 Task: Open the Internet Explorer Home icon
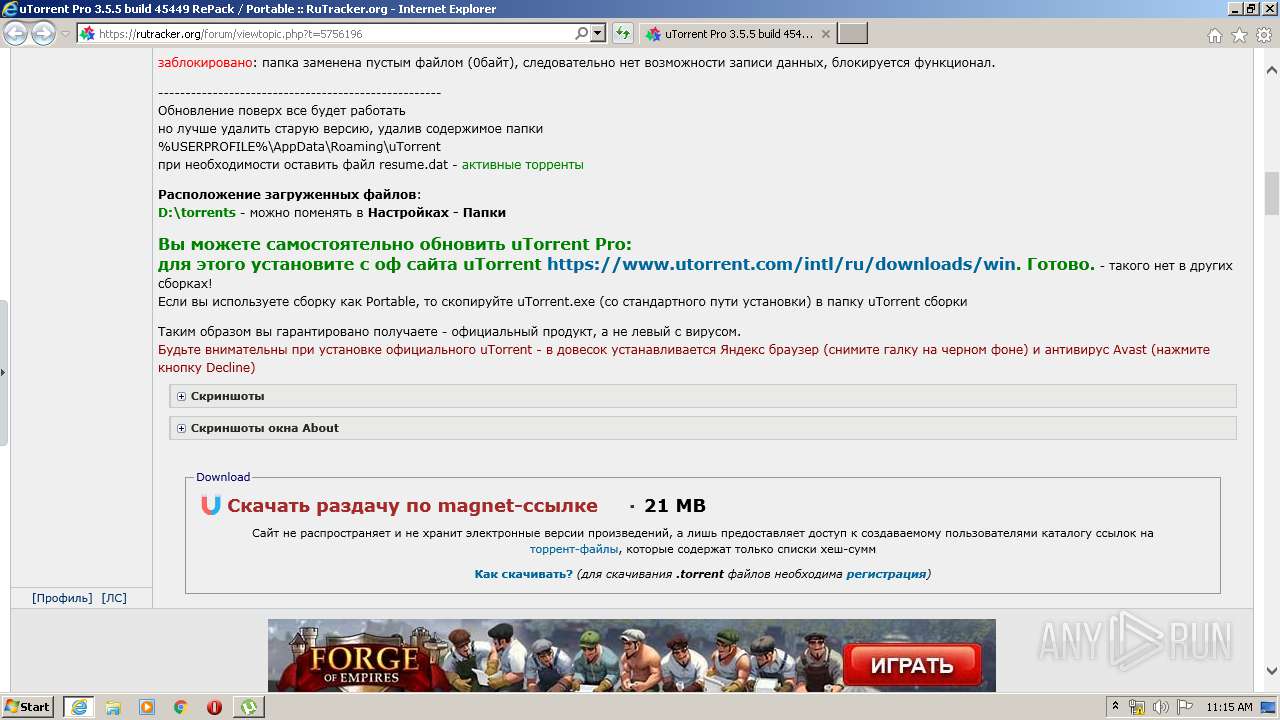pos(1214,35)
